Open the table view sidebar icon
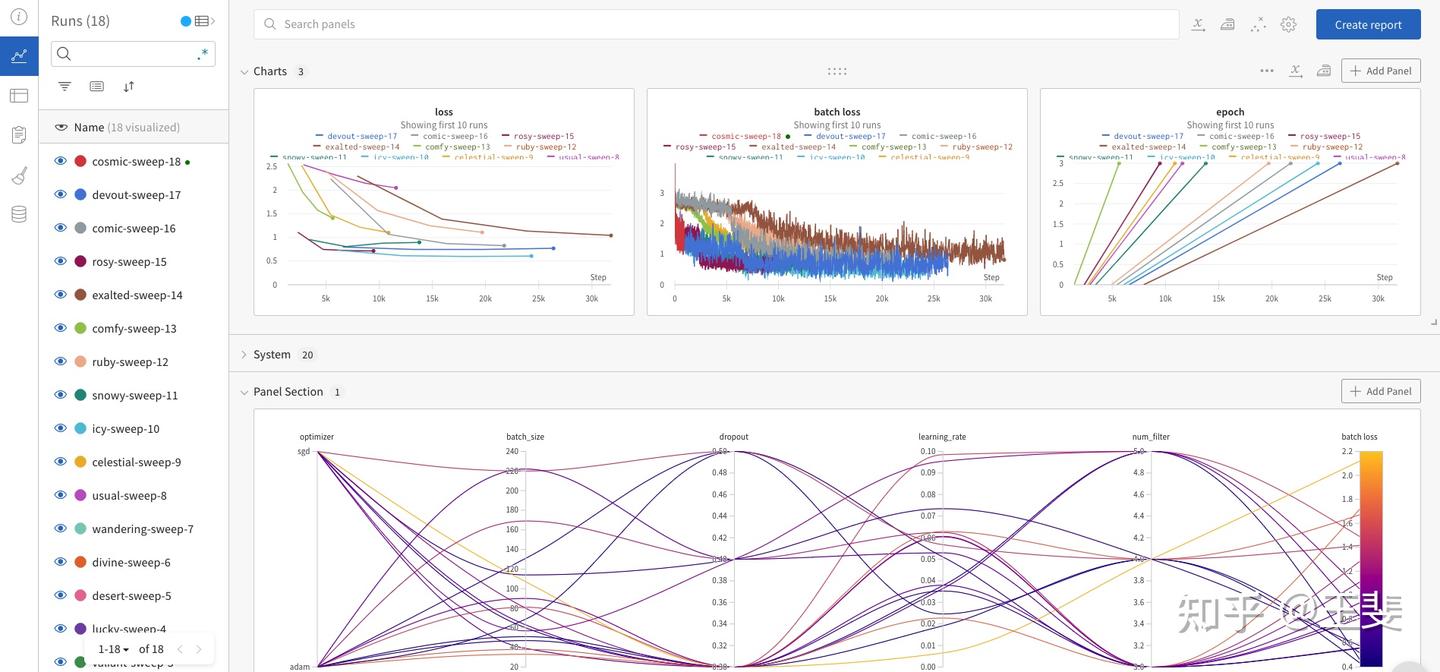The width and height of the screenshot is (1440, 672). [18, 96]
